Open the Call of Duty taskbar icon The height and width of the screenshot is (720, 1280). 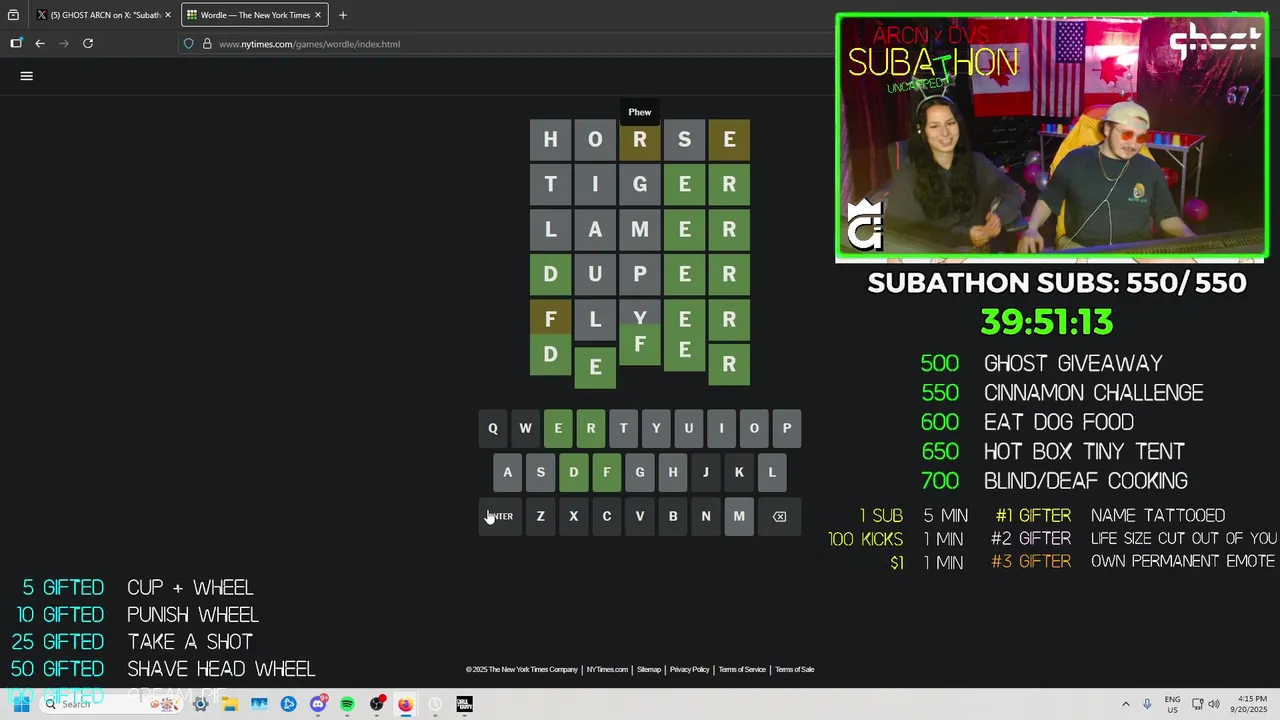tap(464, 704)
